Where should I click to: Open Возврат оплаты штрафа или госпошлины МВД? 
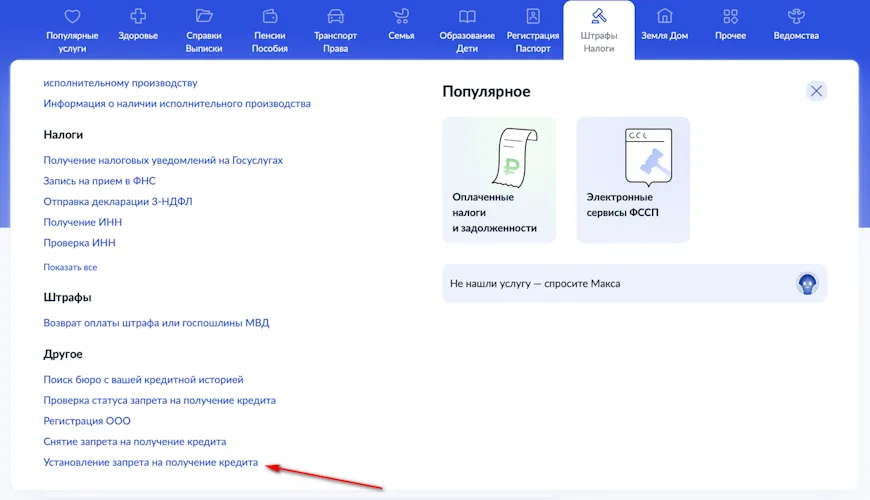[x=156, y=323]
